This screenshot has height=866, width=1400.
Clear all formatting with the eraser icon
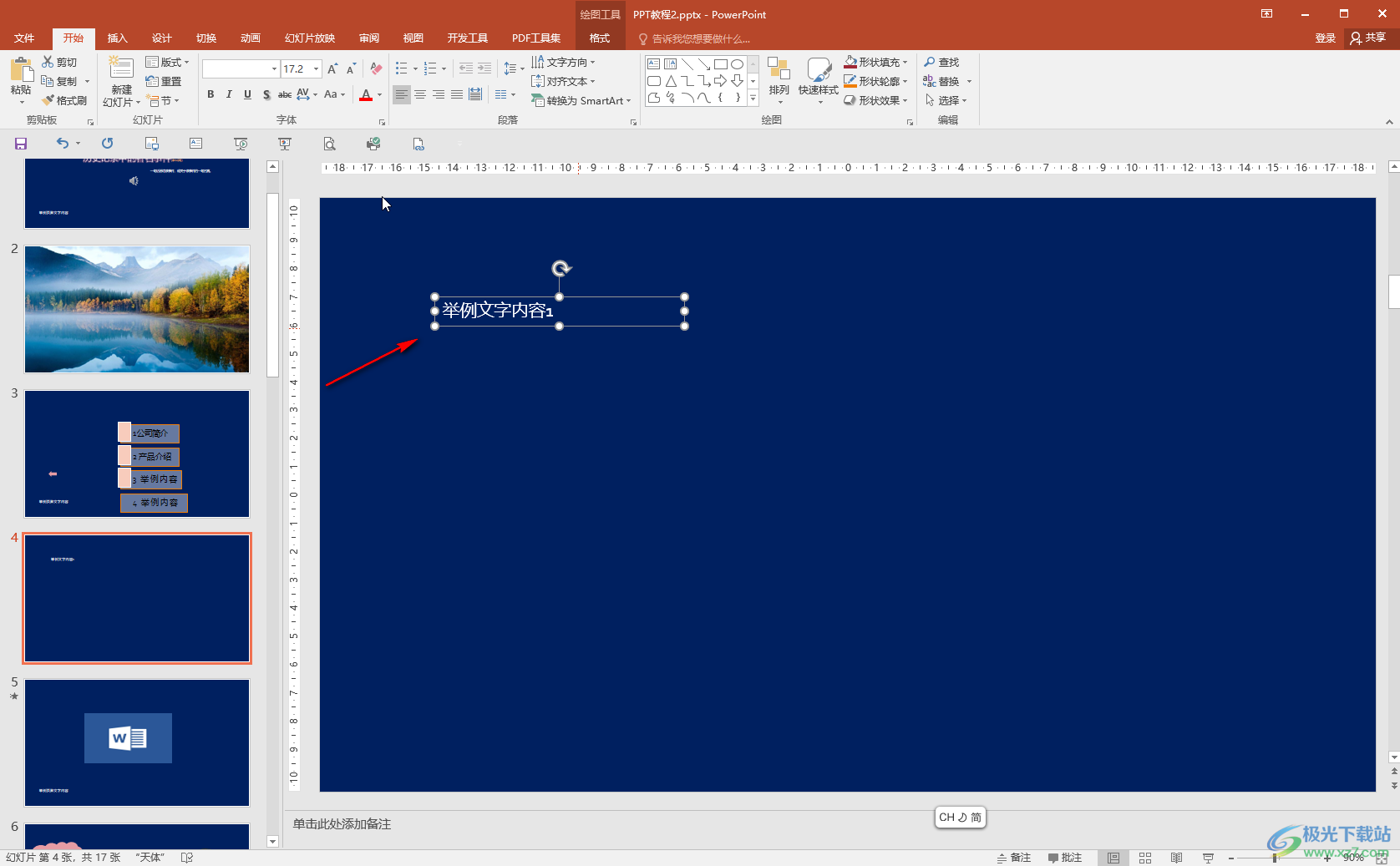click(x=376, y=68)
